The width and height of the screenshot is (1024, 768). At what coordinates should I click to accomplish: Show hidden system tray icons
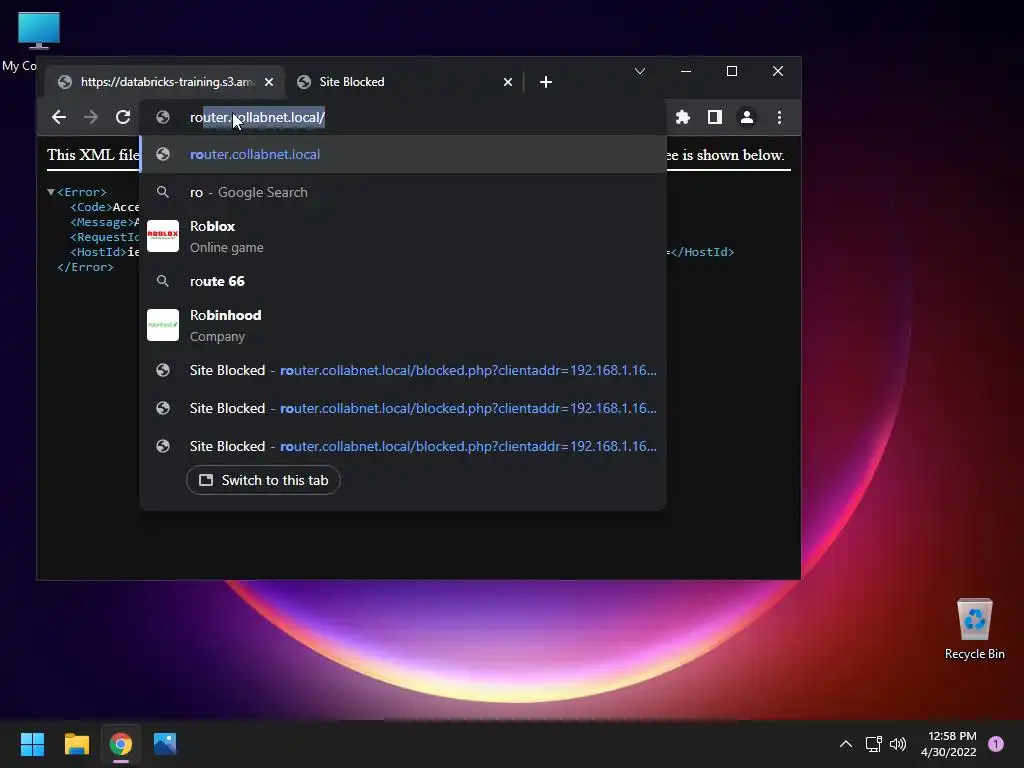click(x=846, y=744)
